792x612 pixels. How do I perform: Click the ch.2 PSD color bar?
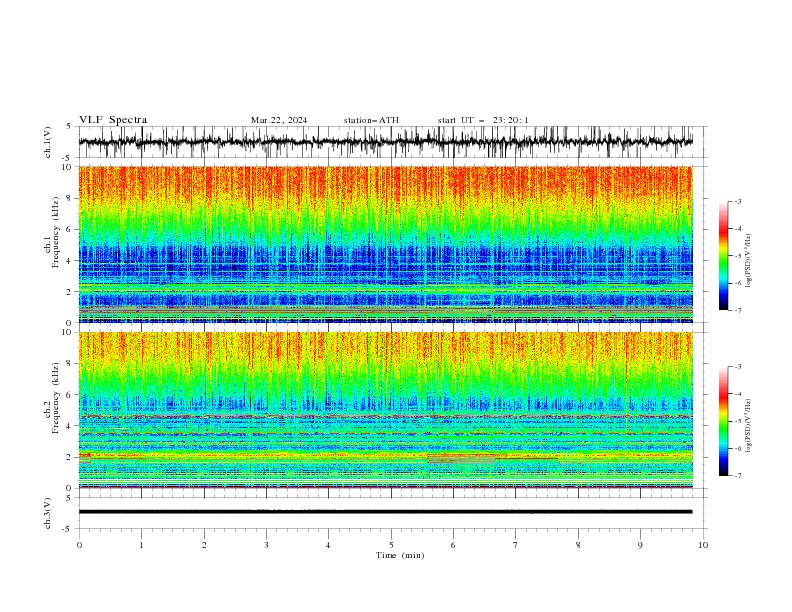(723, 421)
